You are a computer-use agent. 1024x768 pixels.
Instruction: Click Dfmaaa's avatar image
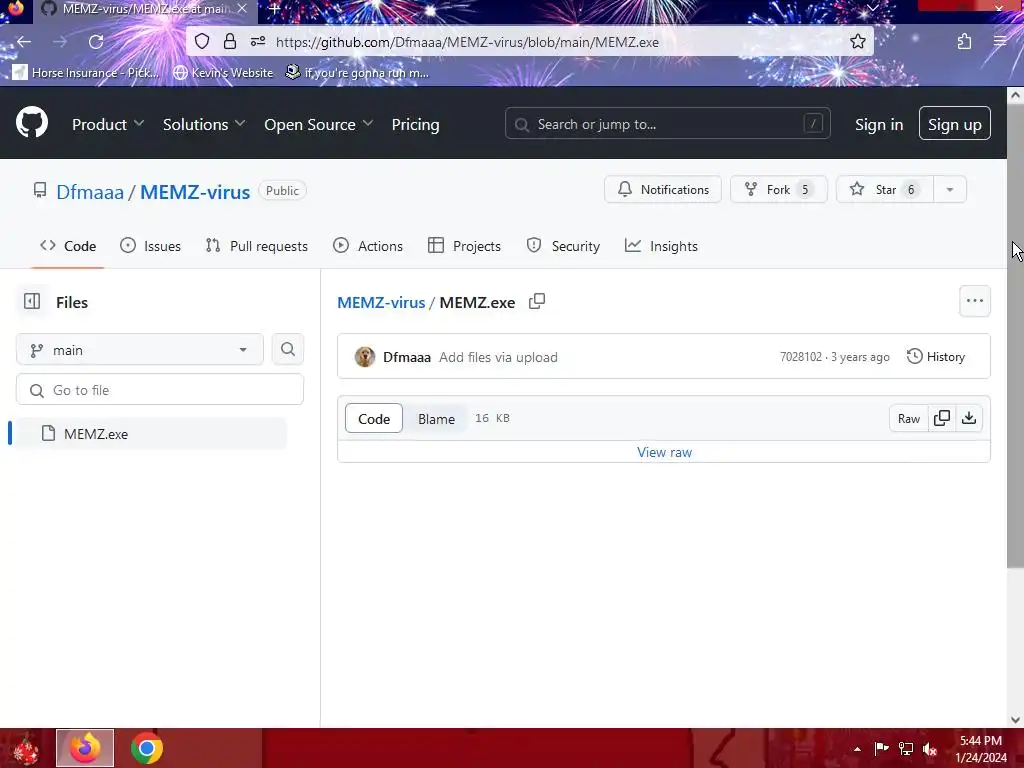pyautogui.click(x=365, y=357)
